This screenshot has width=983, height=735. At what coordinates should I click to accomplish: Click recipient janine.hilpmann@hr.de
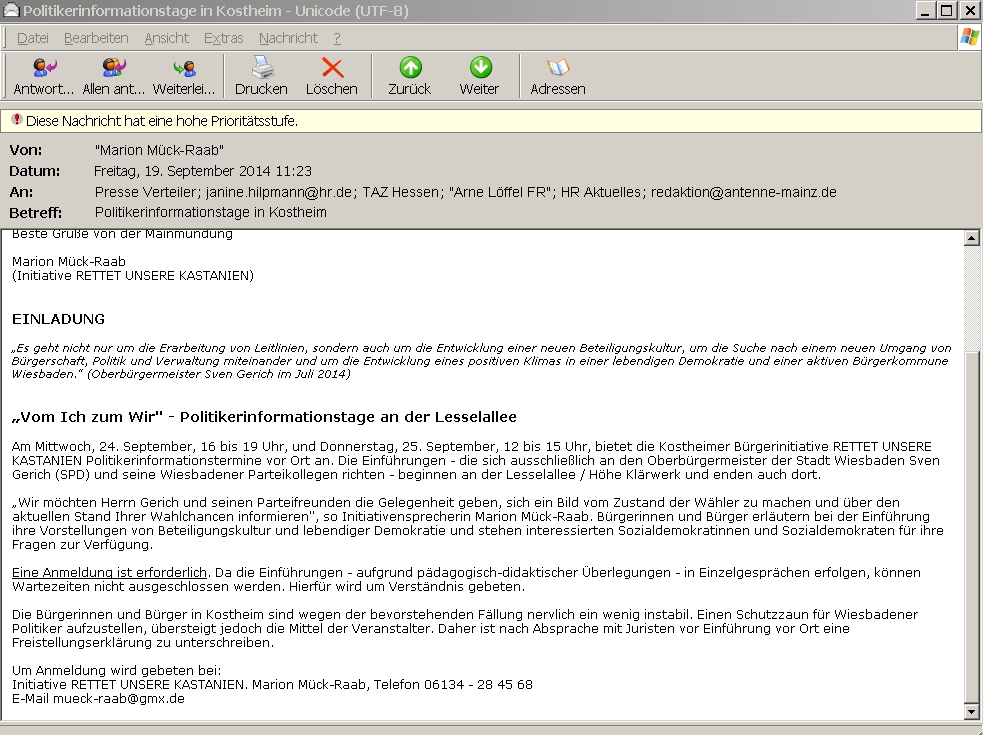pyautogui.click(x=278, y=192)
